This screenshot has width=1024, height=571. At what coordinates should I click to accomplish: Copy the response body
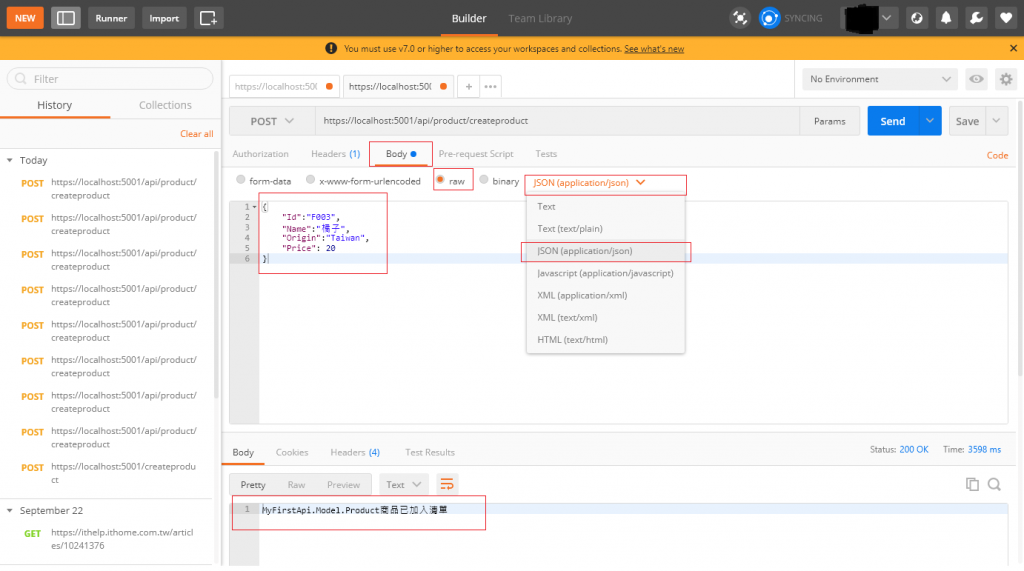(972, 484)
